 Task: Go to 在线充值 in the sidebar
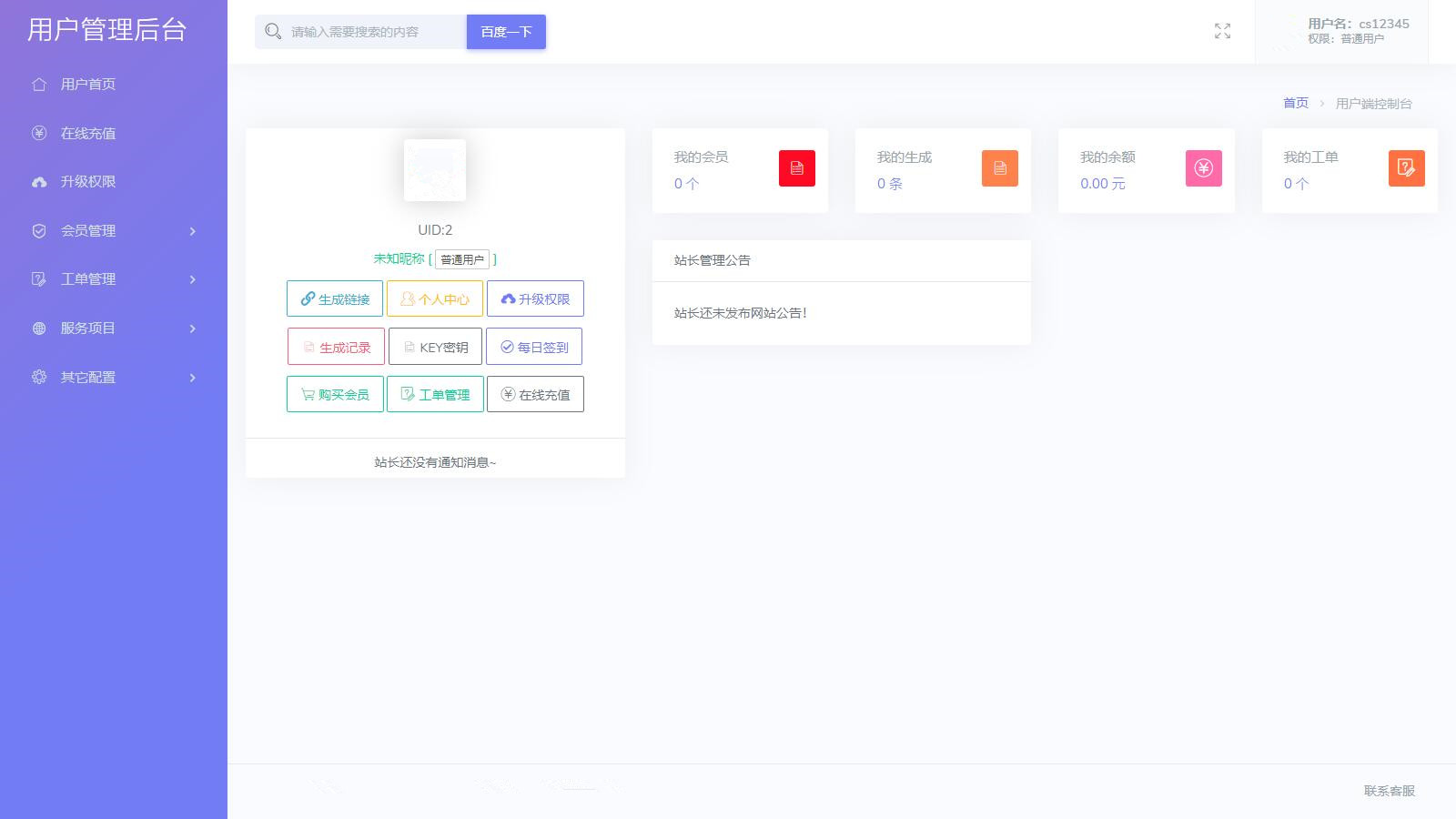(x=87, y=134)
